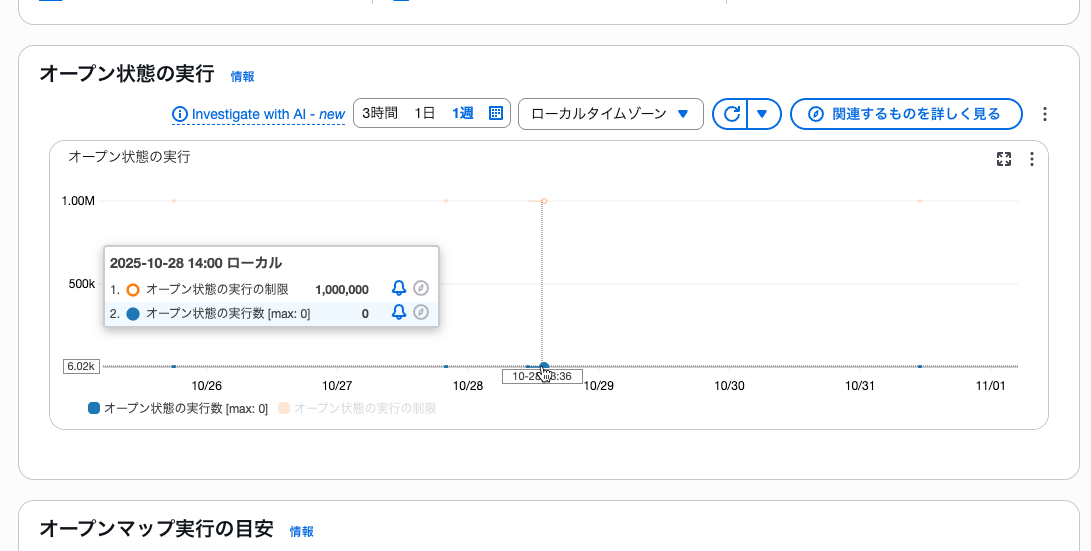This screenshot has width=1091, height=551.
Task: Click the refresh graph icon
Action: pos(731,114)
